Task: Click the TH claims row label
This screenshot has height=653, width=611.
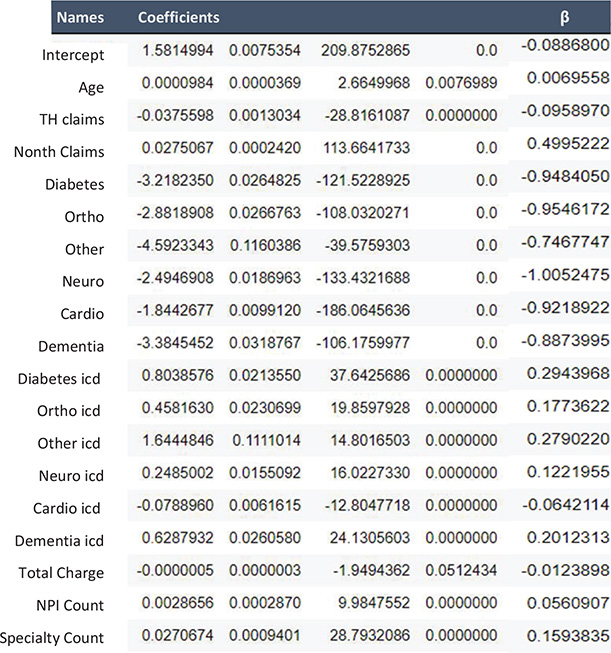Action: 70,119
